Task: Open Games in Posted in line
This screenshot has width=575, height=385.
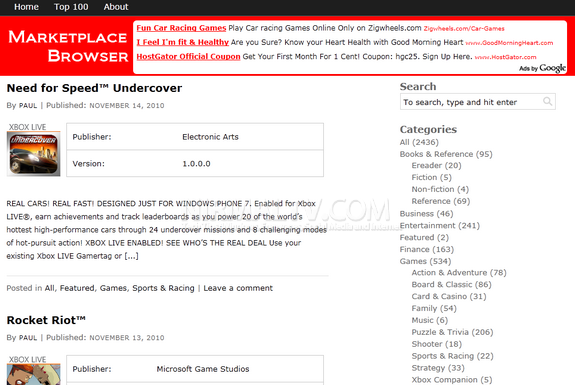Action: [x=113, y=288]
